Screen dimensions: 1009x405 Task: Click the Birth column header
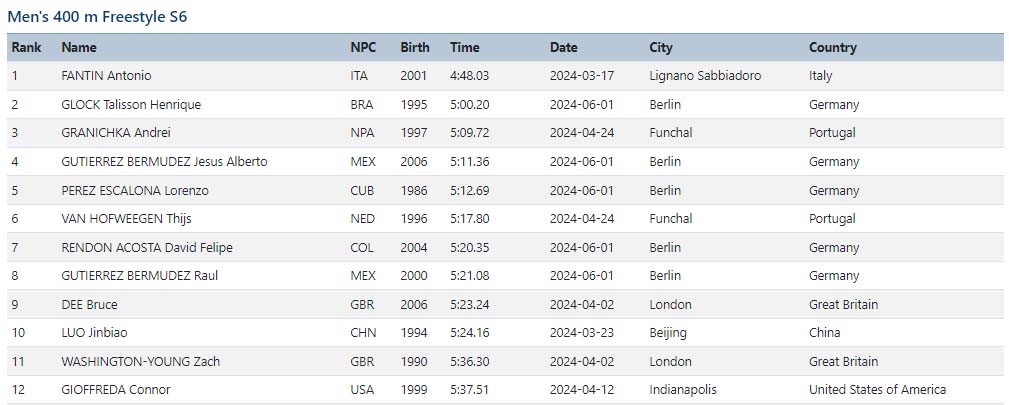tap(415, 48)
